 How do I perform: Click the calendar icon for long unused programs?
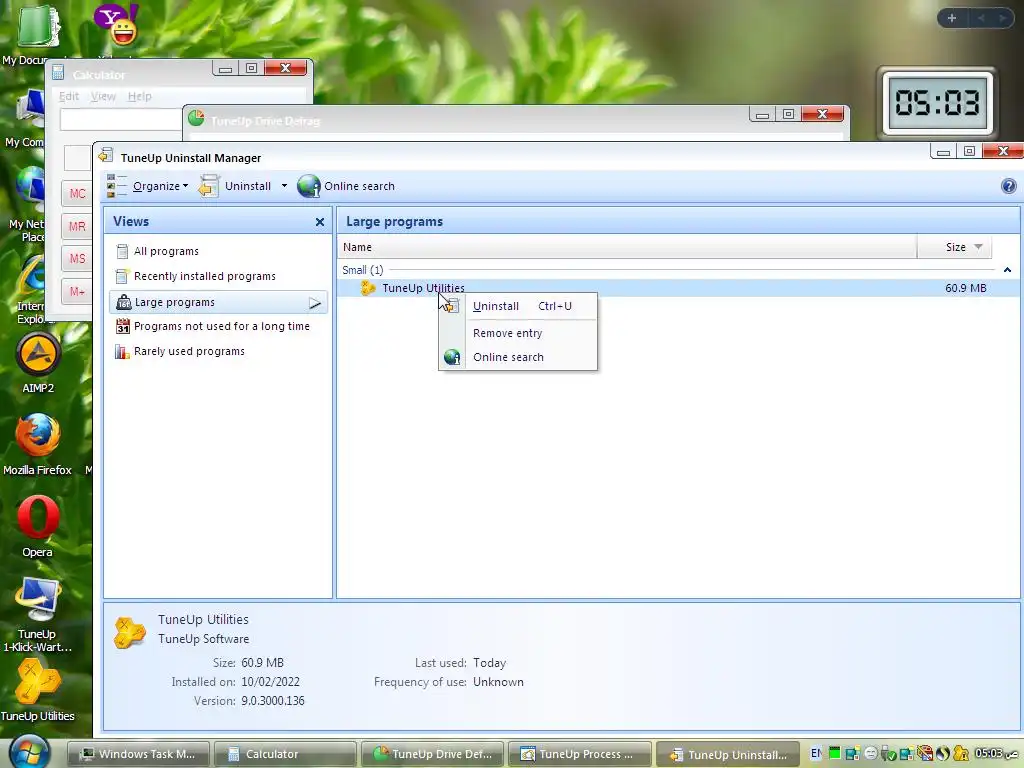pos(123,326)
